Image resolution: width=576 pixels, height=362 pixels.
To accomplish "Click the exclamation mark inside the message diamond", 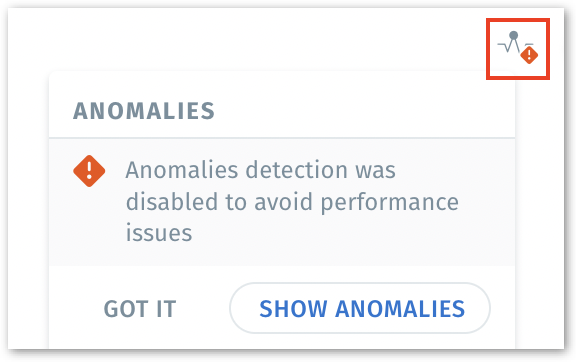I will click(89, 171).
